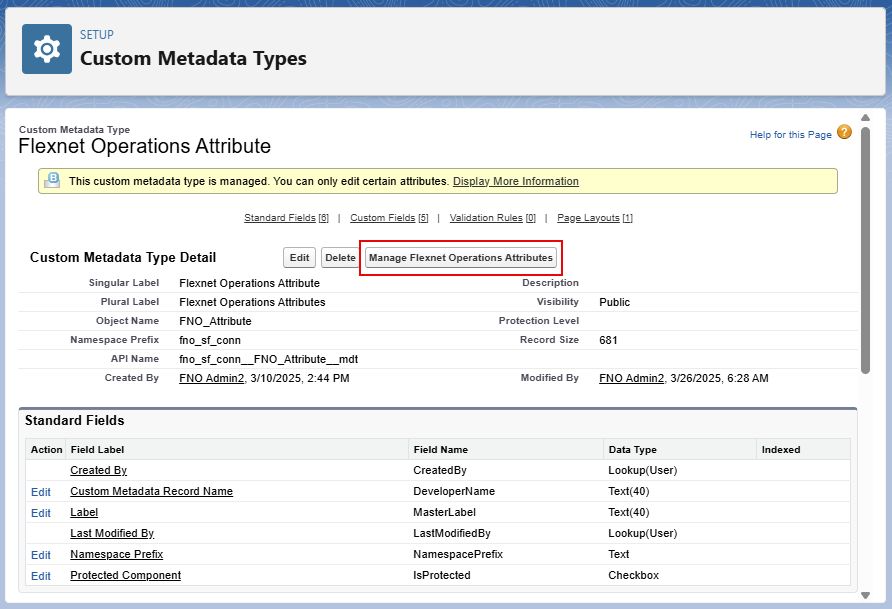Select the API name fno_sf_conn__FNO_Attribute__mdt
This screenshot has width=892, height=609.
[x=269, y=359]
